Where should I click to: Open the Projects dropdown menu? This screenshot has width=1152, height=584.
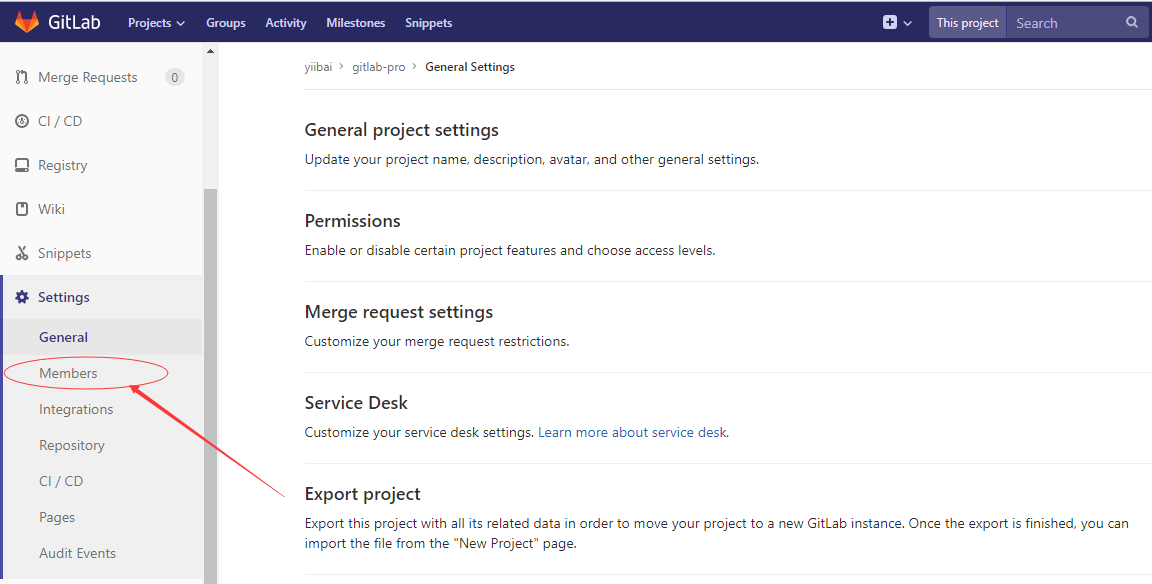156,23
